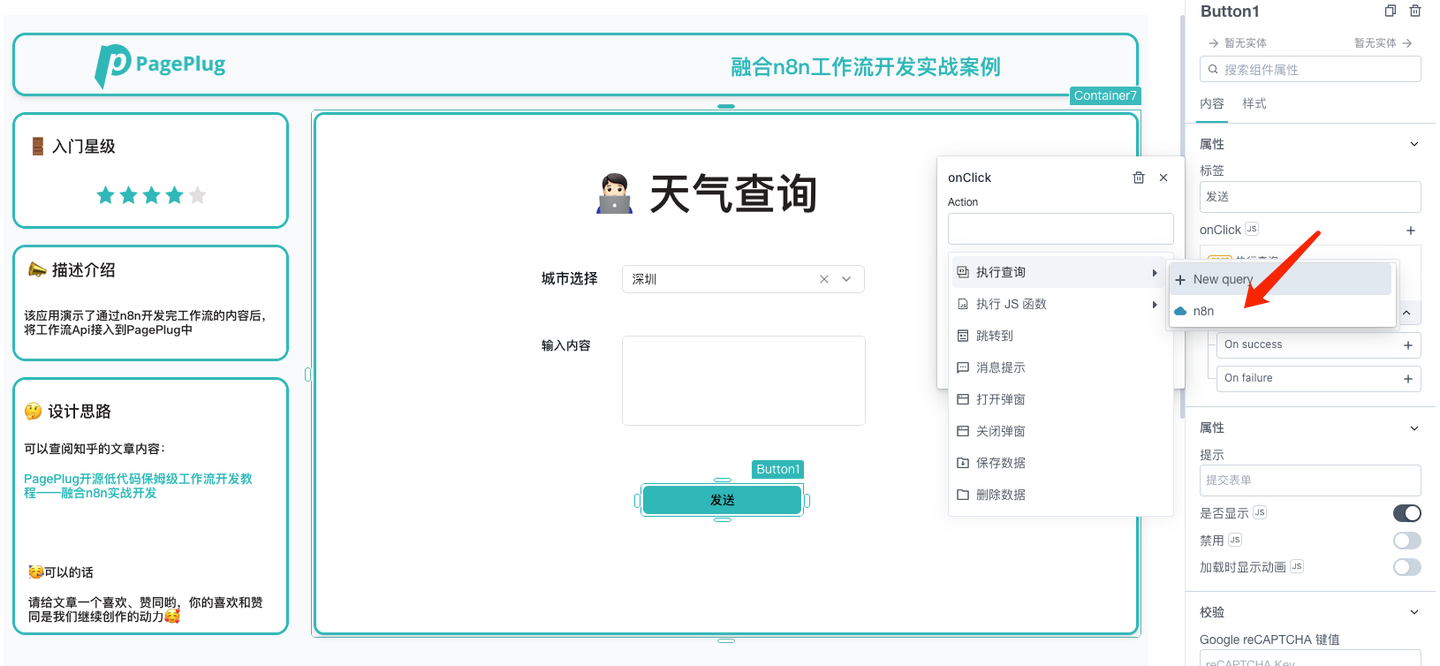Screen dimensions: 1440x666
Task: Switch to the 内容 tab
Action: point(1212,104)
